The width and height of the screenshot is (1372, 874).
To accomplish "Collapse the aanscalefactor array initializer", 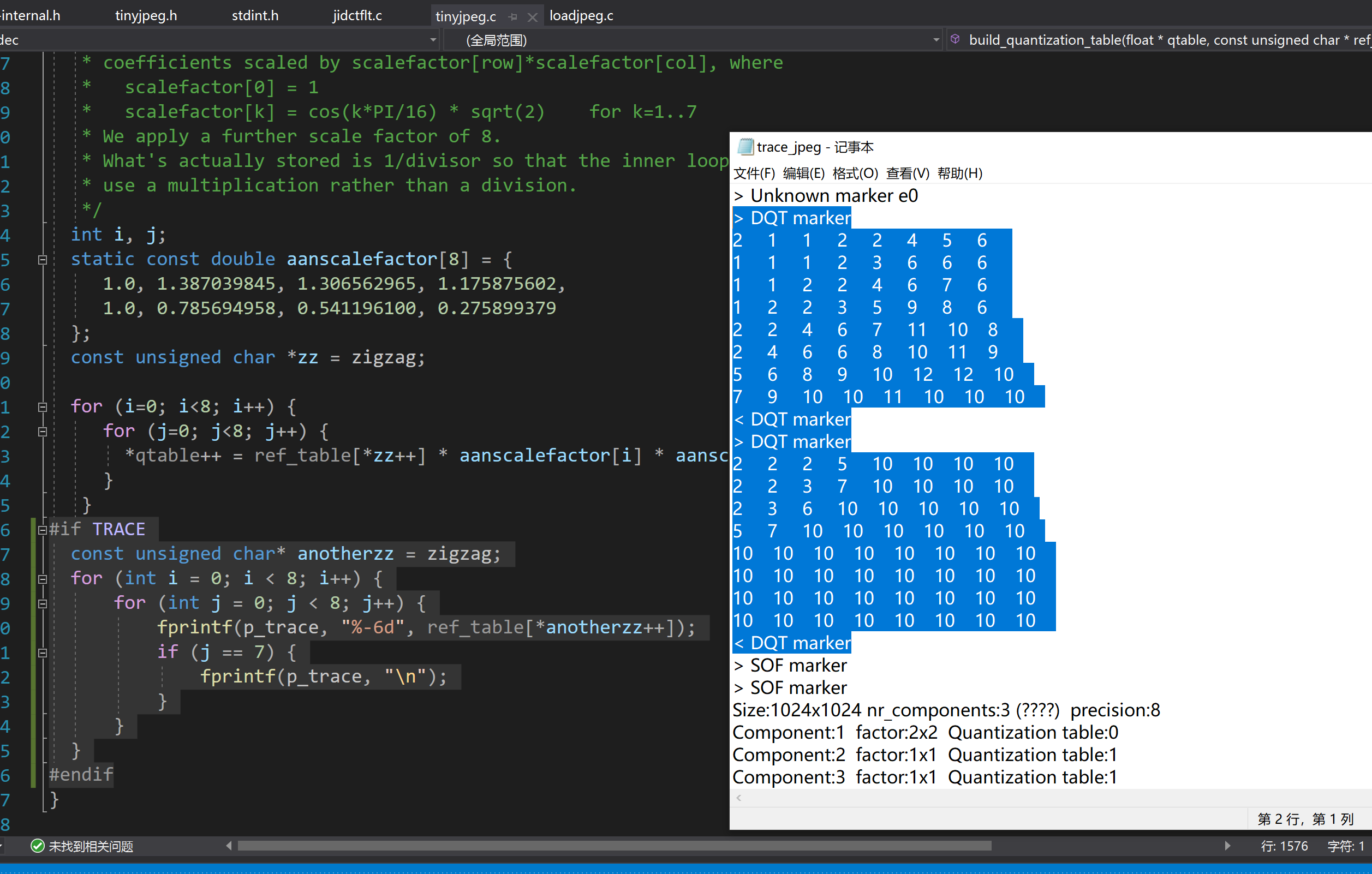I will click(x=42, y=260).
